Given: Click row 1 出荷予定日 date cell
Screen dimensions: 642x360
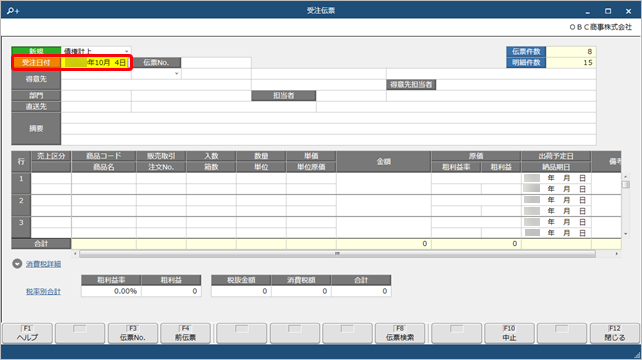Looking at the screenshot, I should click(x=556, y=178).
